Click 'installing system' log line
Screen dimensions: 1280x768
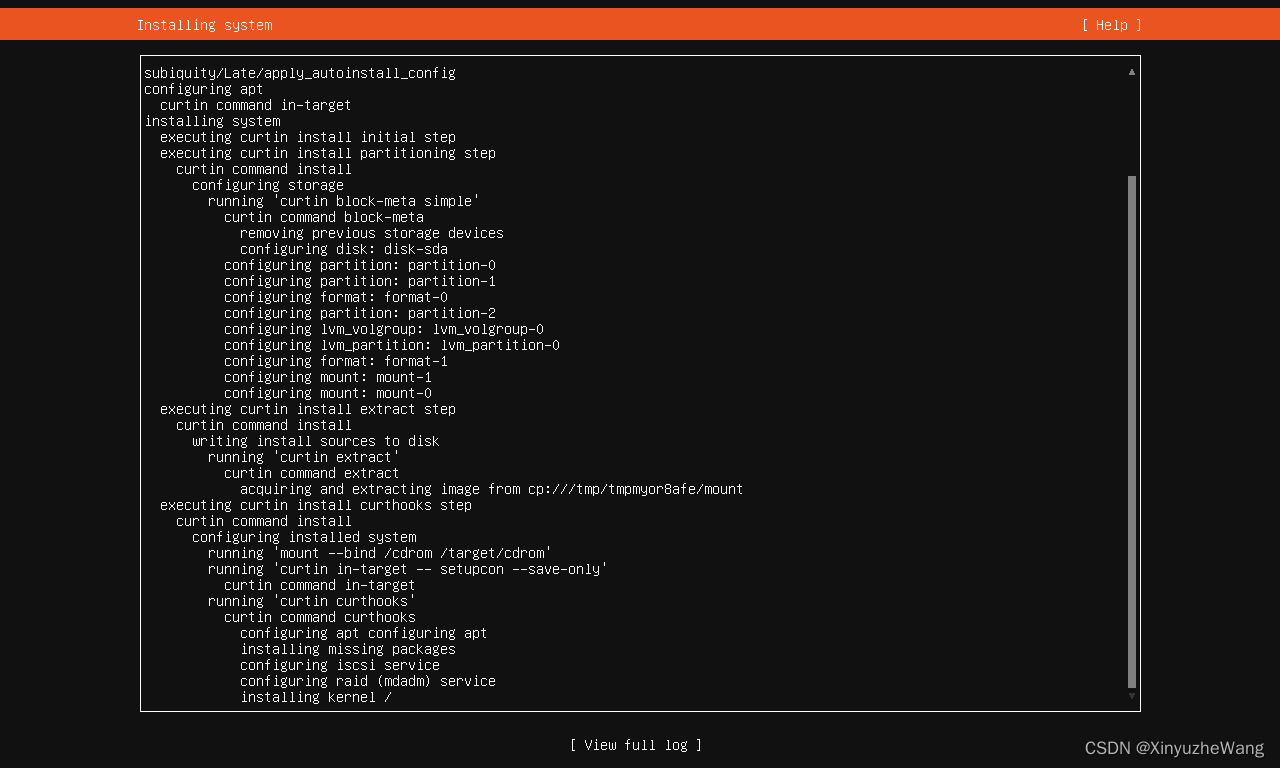pos(212,121)
